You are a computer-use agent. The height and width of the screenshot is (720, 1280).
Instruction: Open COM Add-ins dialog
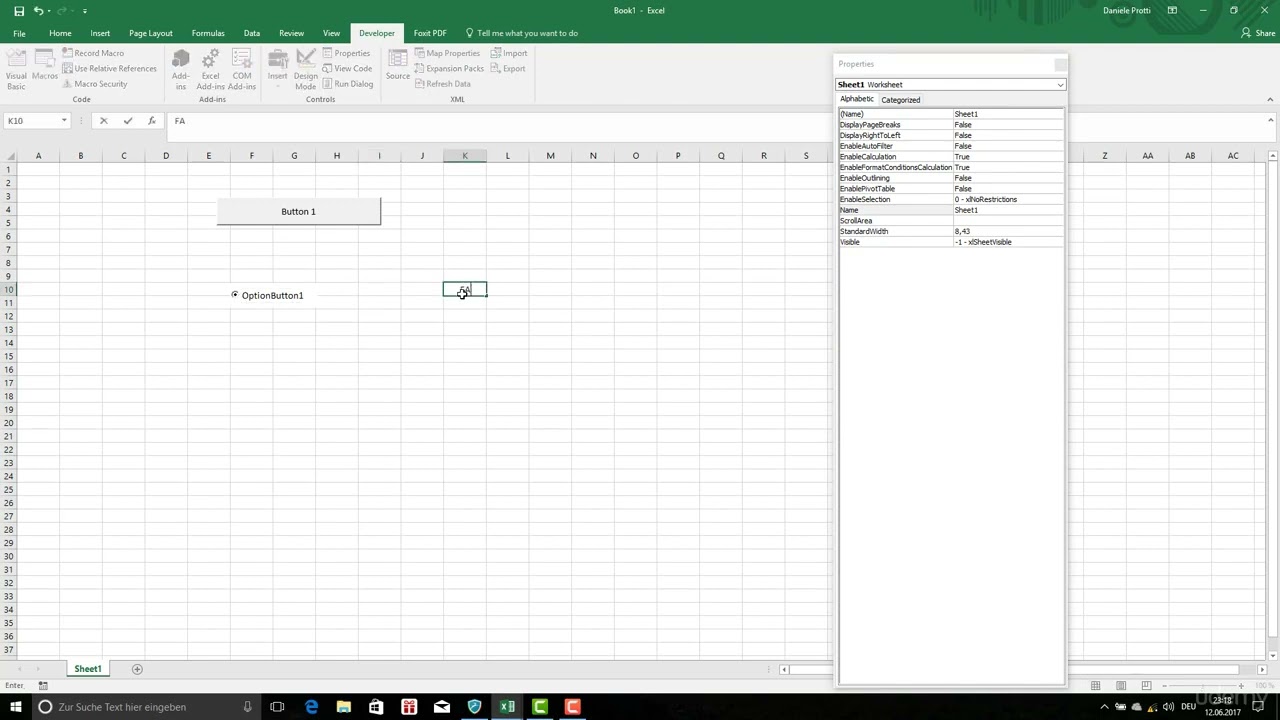coord(242,67)
